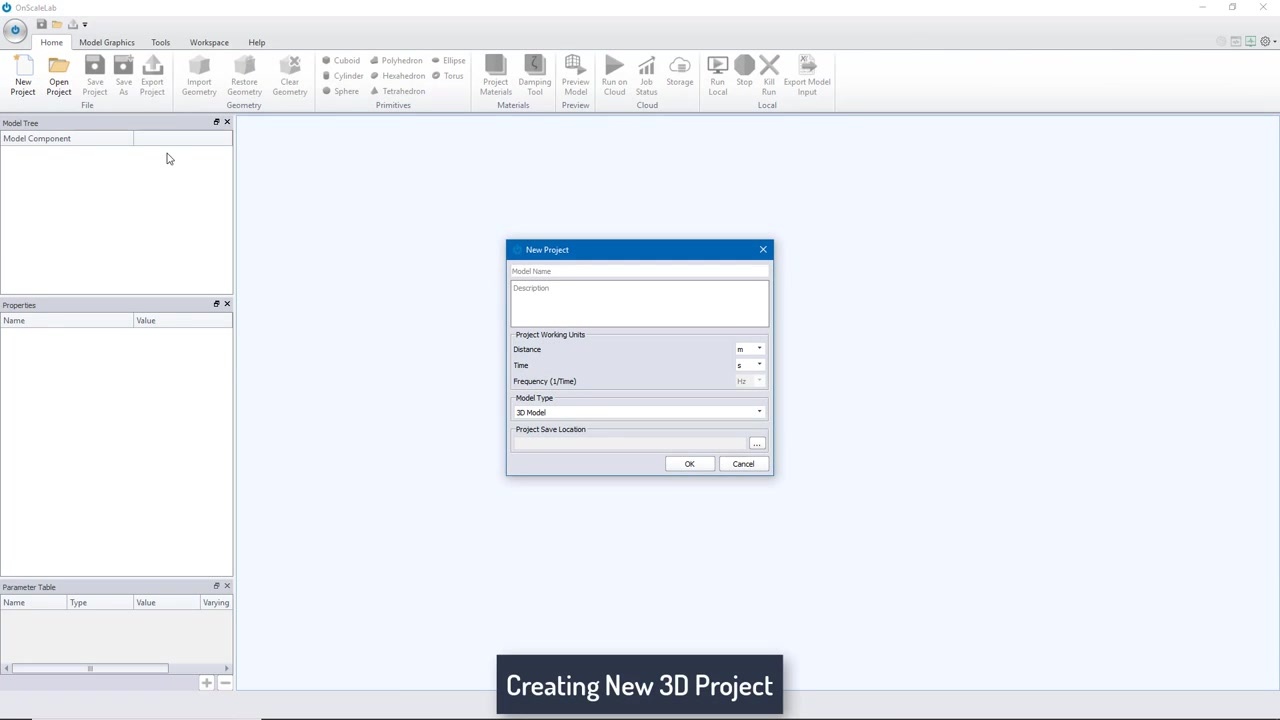Open the Damping Tool
Image resolution: width=1280 pixels, height=720 pixels.
point(534,76)
